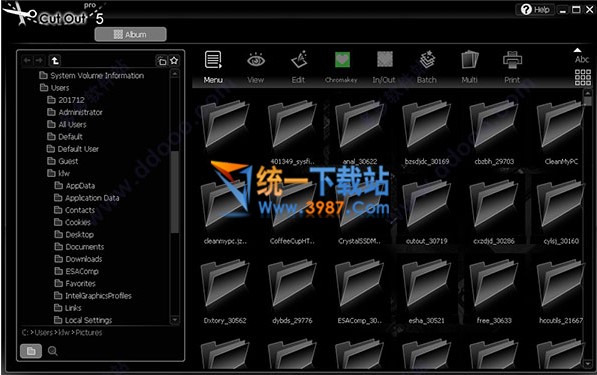
Task: Start the Batch processing tool
Action: pyautogui.click(x=427, y=67)
